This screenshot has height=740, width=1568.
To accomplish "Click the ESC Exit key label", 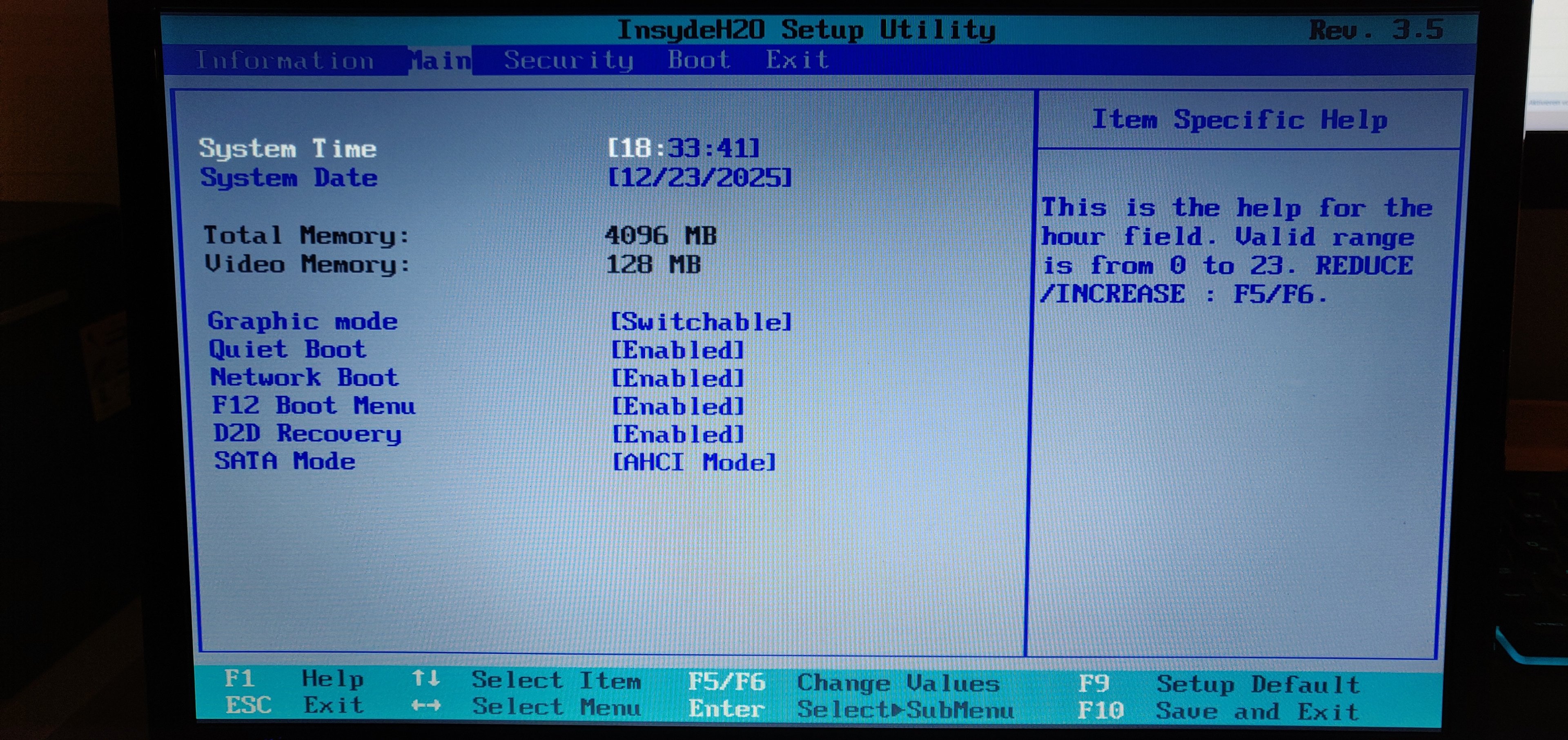I will [x=248, y=705].
